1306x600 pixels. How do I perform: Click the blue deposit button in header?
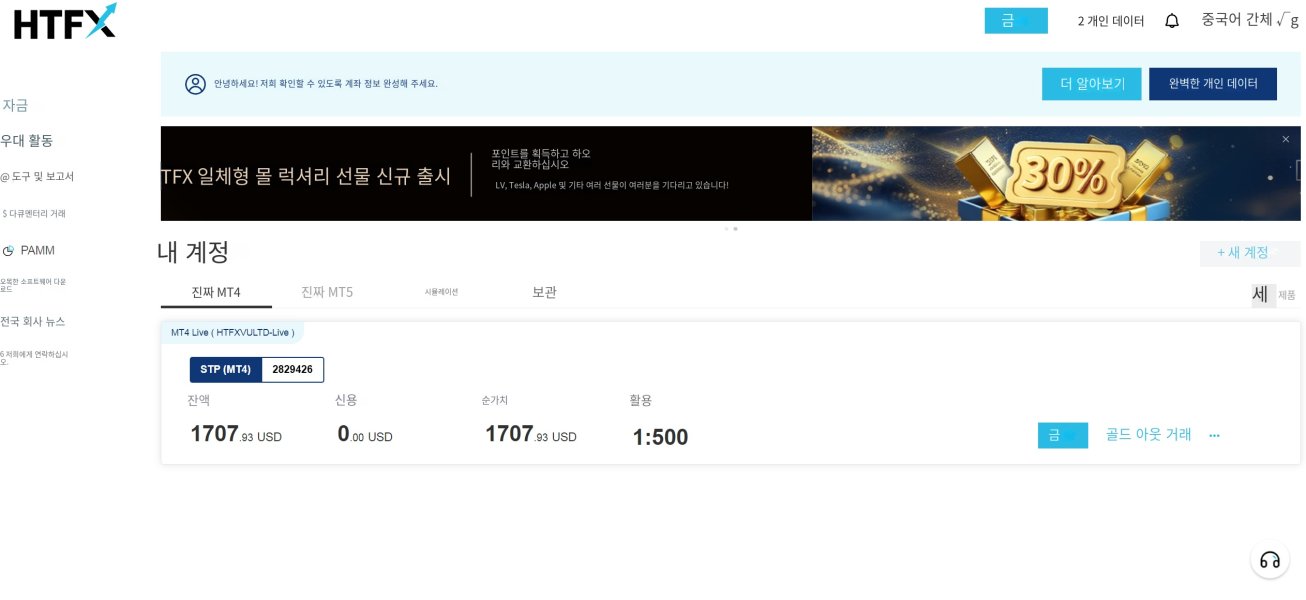(x=1015, y=21)
